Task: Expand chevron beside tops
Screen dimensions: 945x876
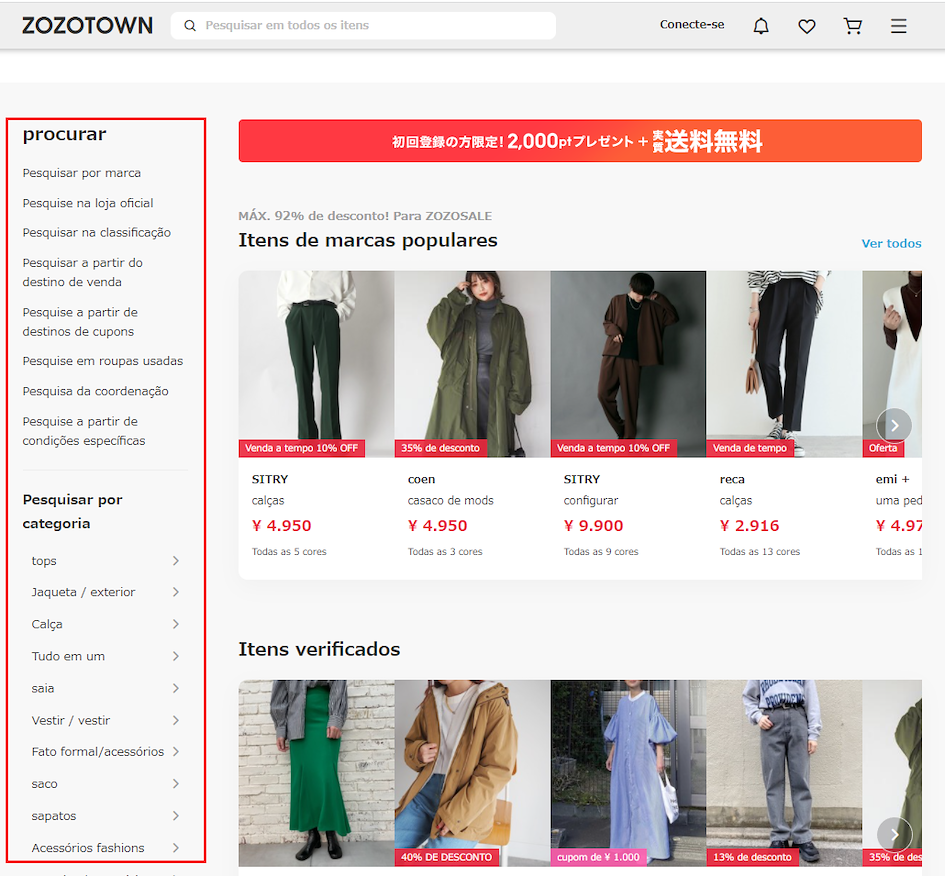Action: tap(176, 561)
